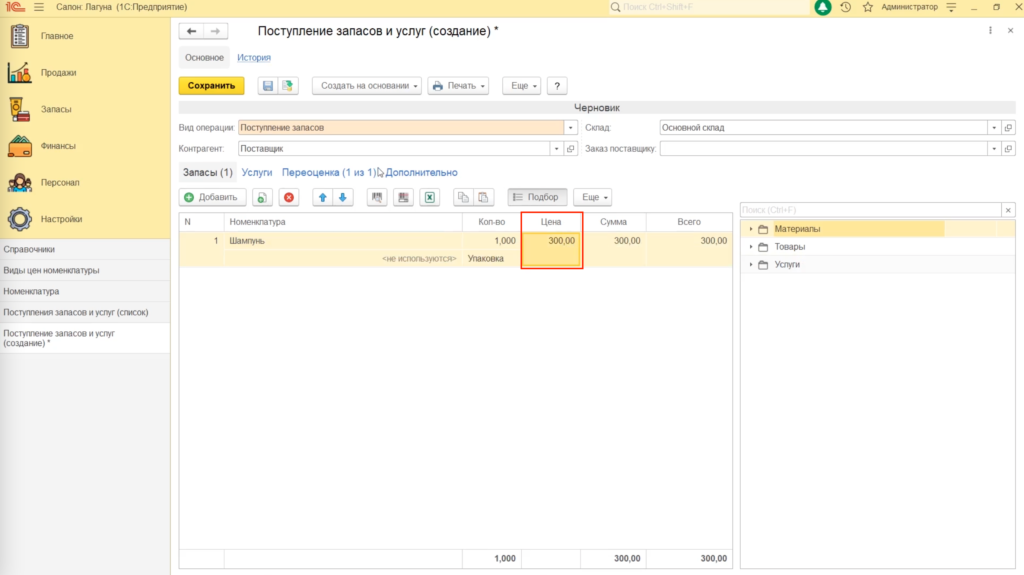Open the form's three-dot menu
Viewport: 1024px width, 575px height.
point(990,31)
